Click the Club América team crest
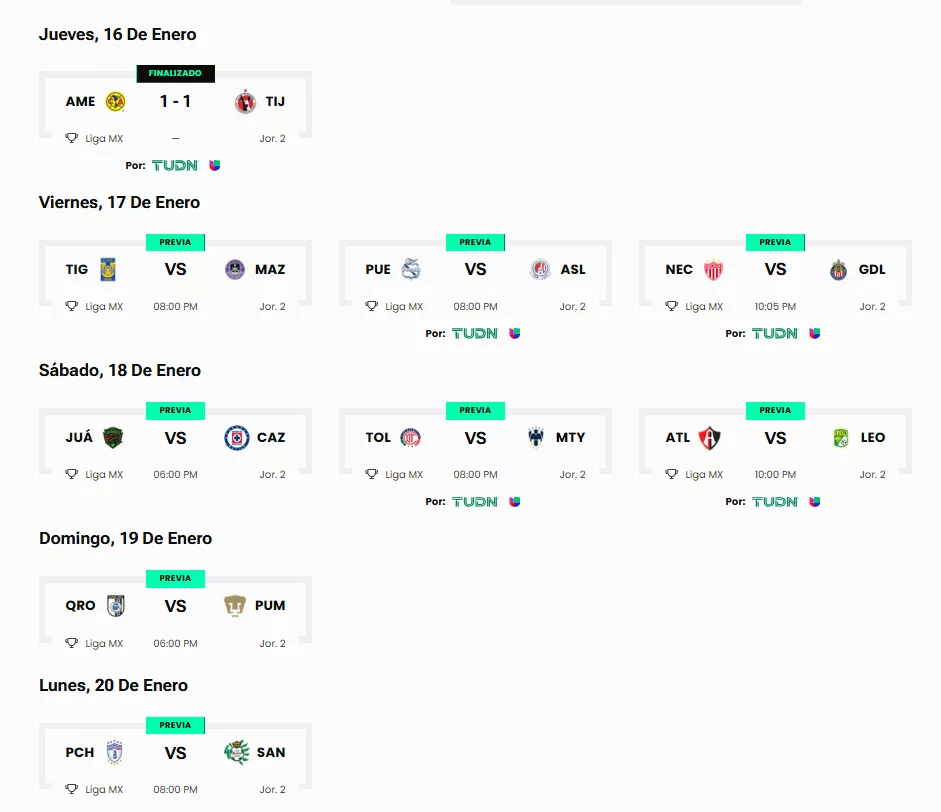The width and height of the screenshot is (941, 812). pos(115,101)
